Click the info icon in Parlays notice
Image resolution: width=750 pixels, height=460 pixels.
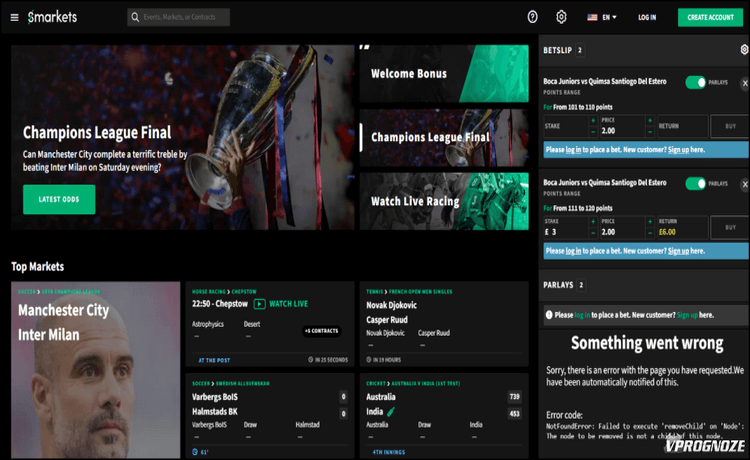point(549,315)
